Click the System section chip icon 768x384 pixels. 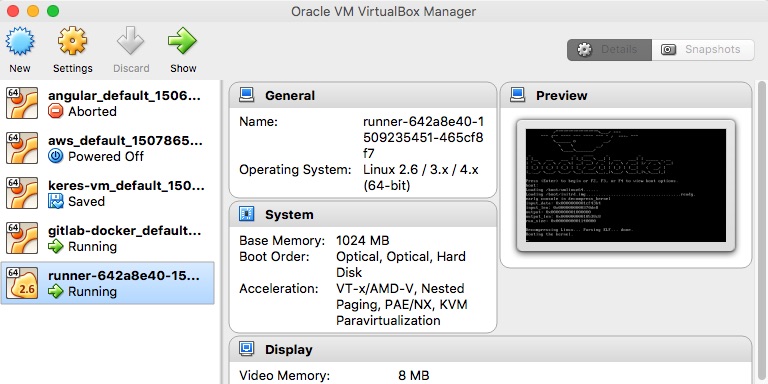click(x=246, y=214)
